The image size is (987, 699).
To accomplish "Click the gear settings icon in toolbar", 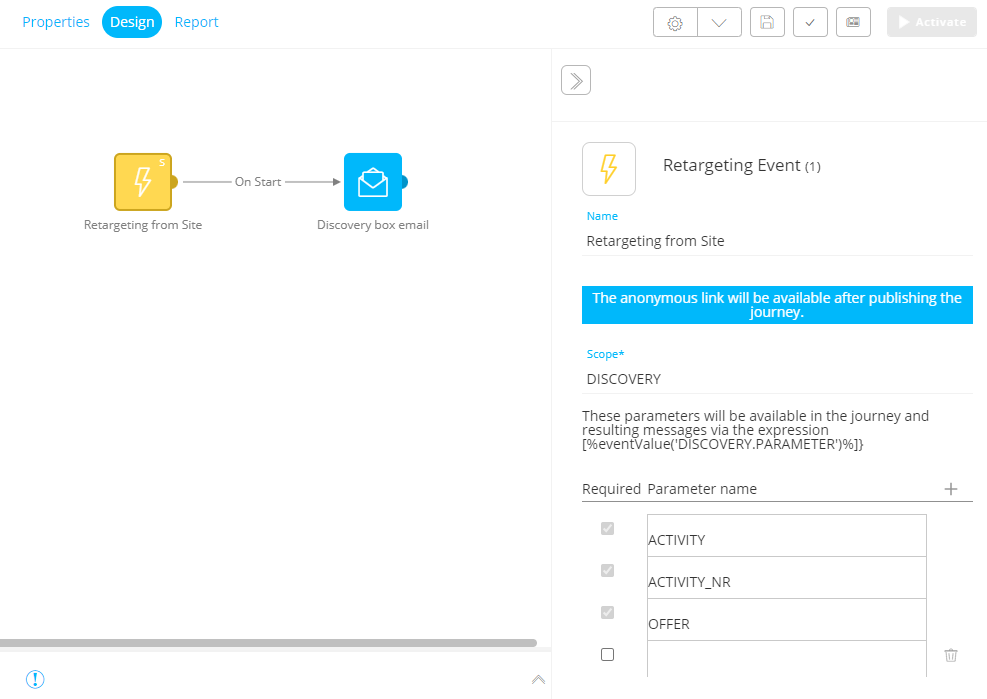I will (675, 23).
